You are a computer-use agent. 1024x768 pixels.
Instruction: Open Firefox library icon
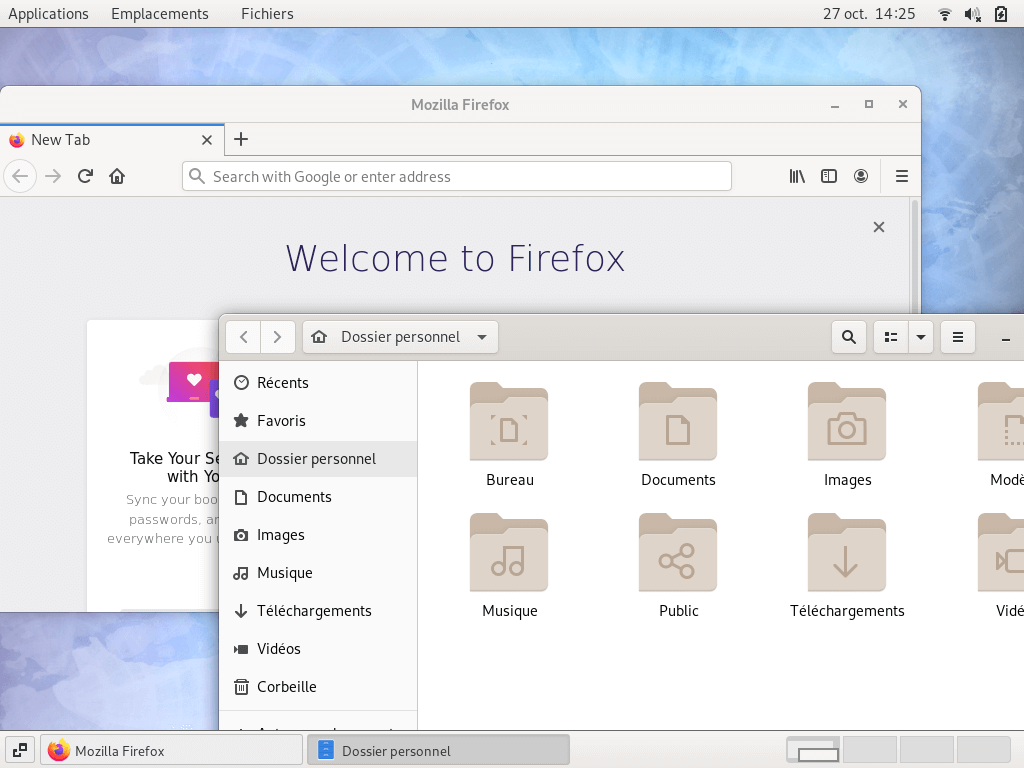click(x=797, y=176)
